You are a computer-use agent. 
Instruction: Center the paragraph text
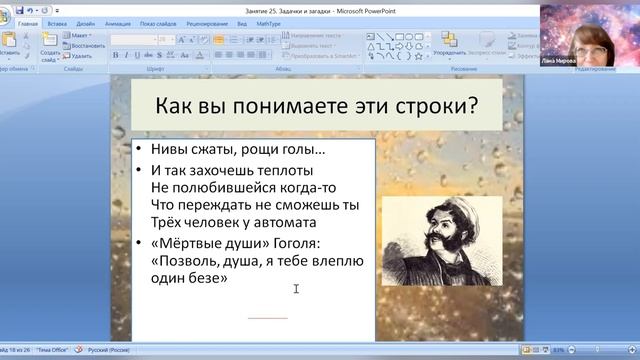(x=229, y=55)
